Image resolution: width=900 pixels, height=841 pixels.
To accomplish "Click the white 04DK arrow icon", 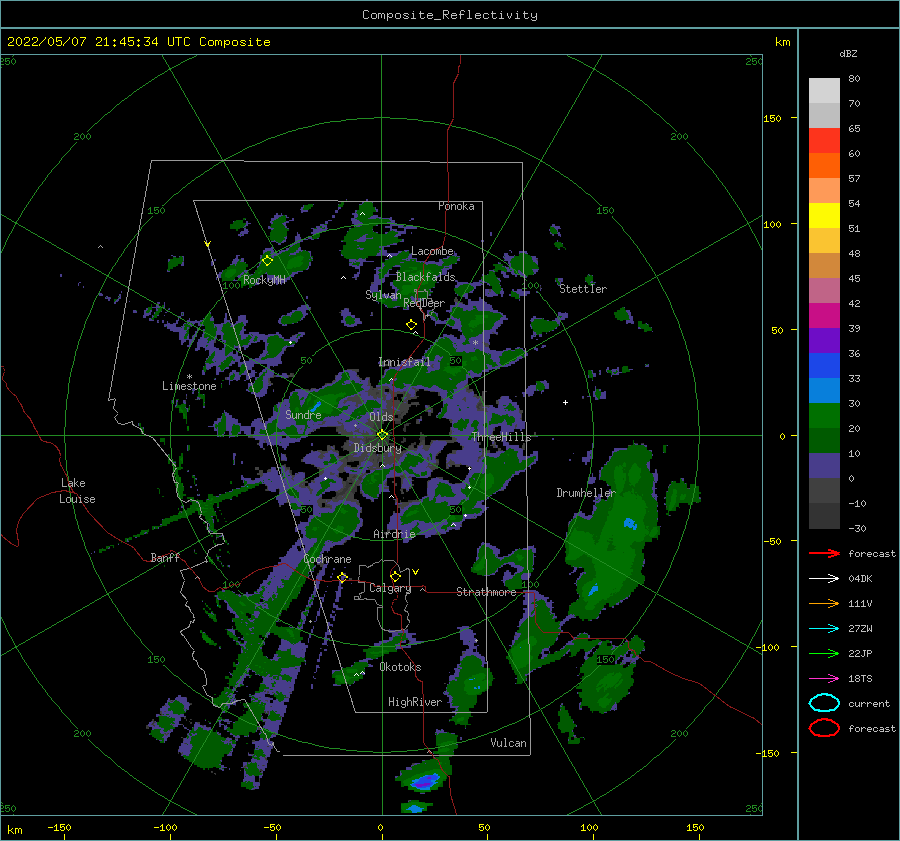I will click(824, 578).
